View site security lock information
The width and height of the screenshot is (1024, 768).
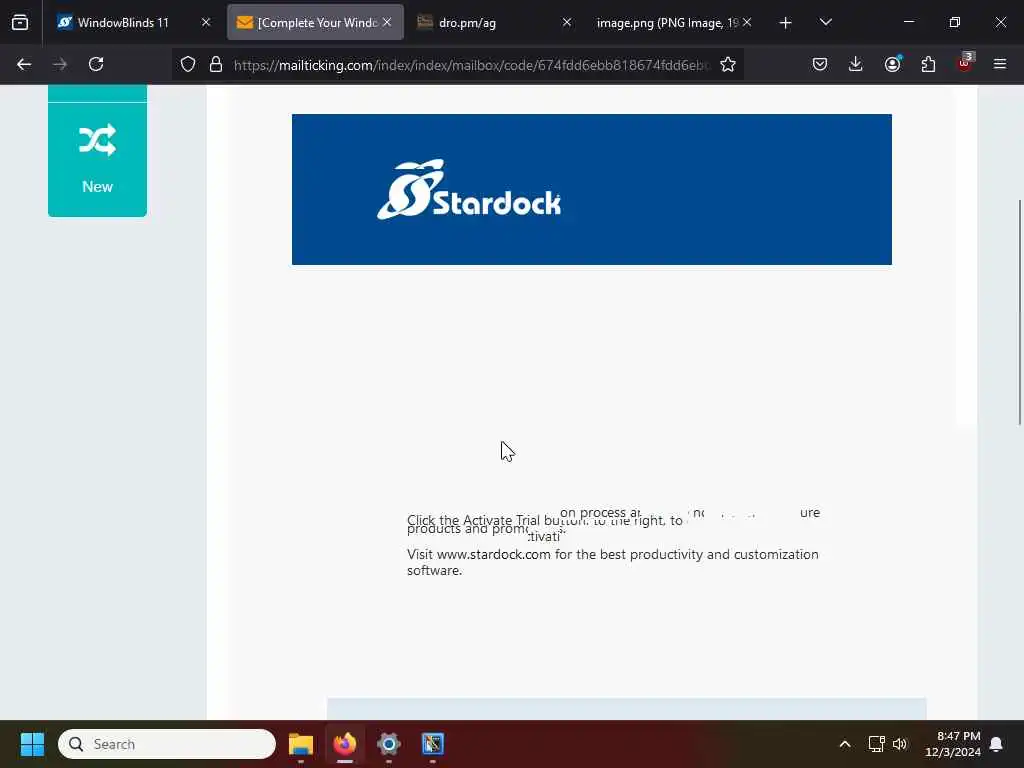(x=216, y=64)
